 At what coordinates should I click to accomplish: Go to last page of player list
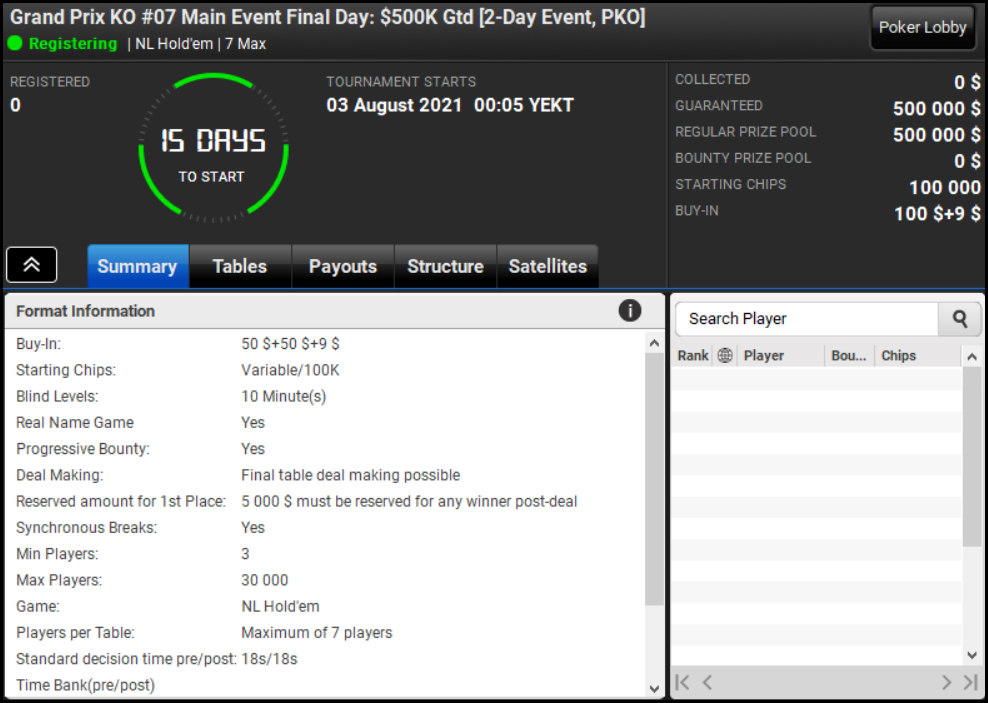[x=970, y=682]
